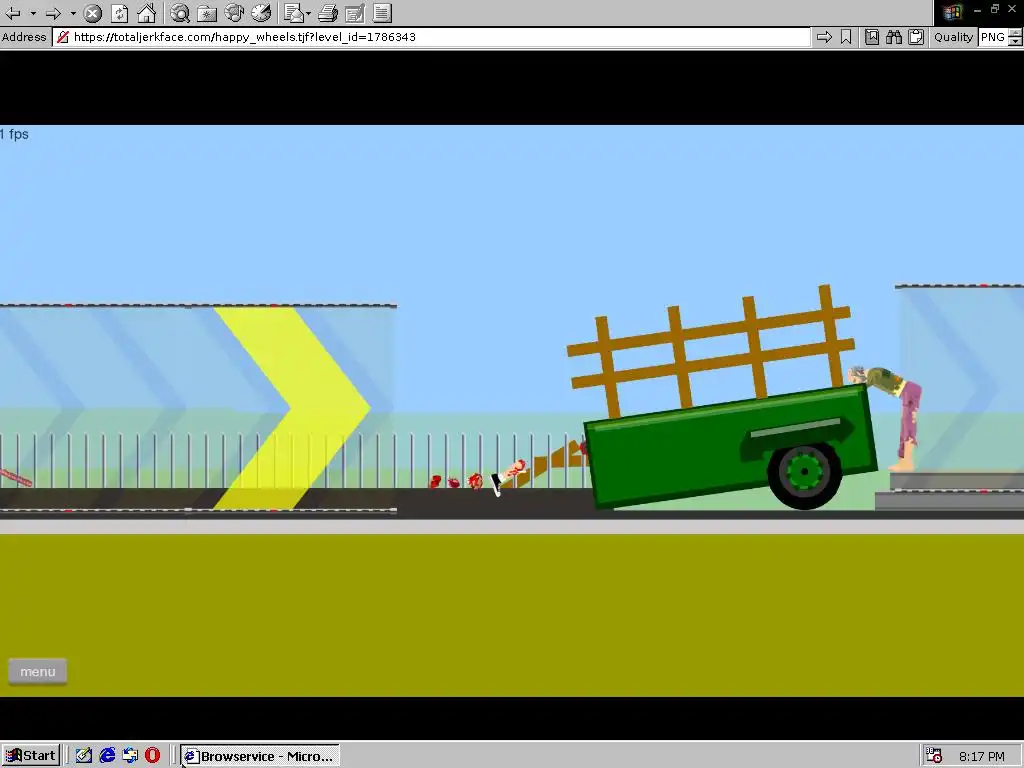Screen dimensions: 1024x768
Task: Open the Media globe-note icon
Action: pyautogui.click(x=234, y=13)
